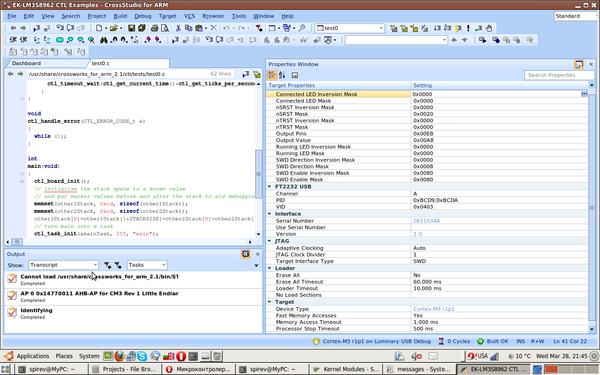Image resolution: width=600 pixels, height=375 pixels.
Task: Click the ellipsis button on Connected LED Inversion Mask
Action: coord(584,94)
